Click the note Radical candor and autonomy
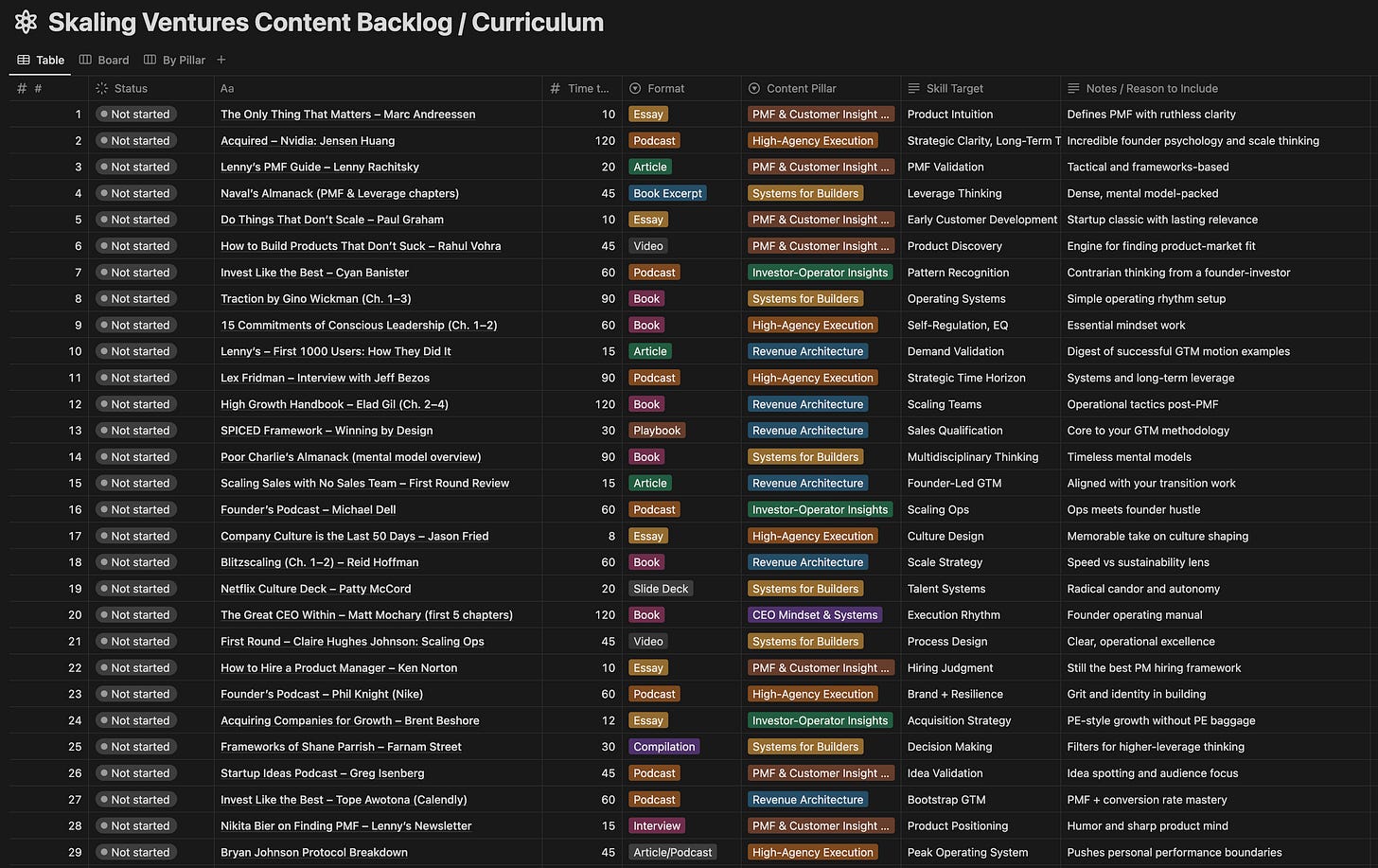 [x=1143, y=589]
